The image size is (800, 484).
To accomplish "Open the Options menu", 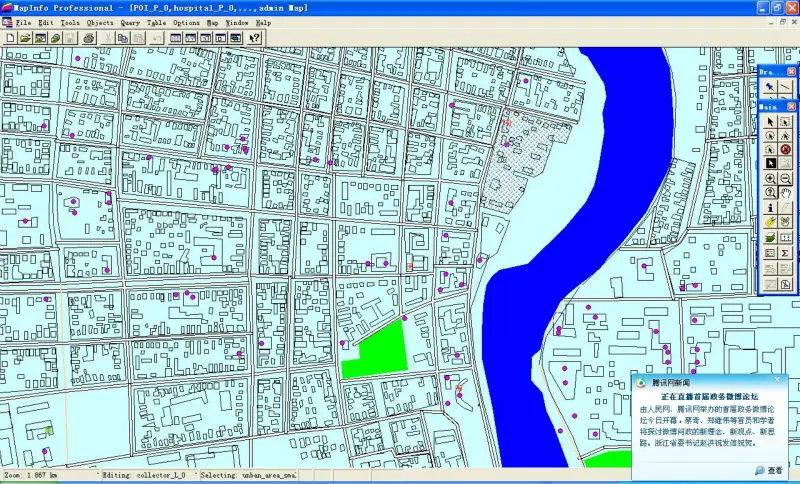I will (186, 22).
